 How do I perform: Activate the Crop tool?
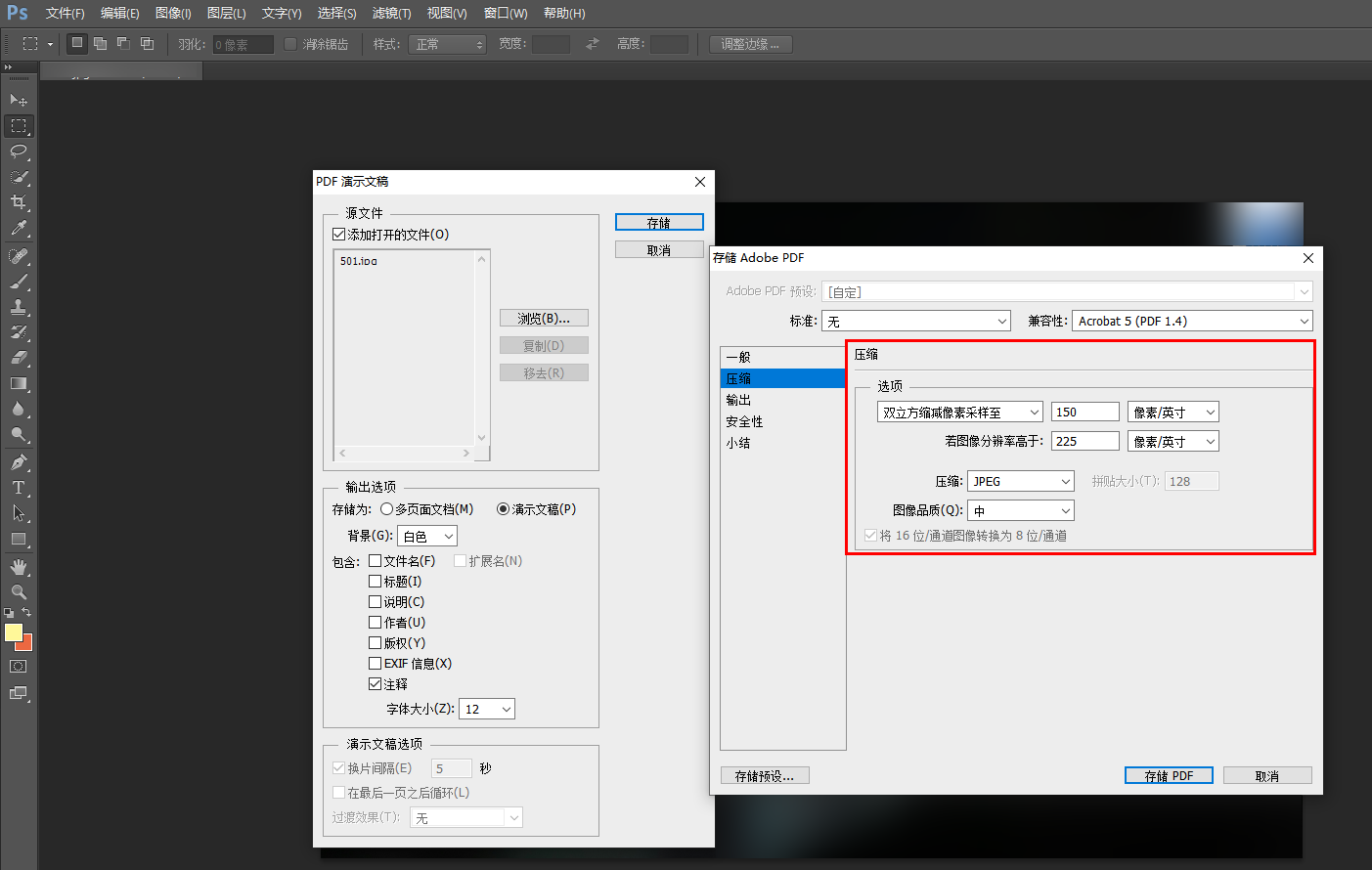(19, 202)
